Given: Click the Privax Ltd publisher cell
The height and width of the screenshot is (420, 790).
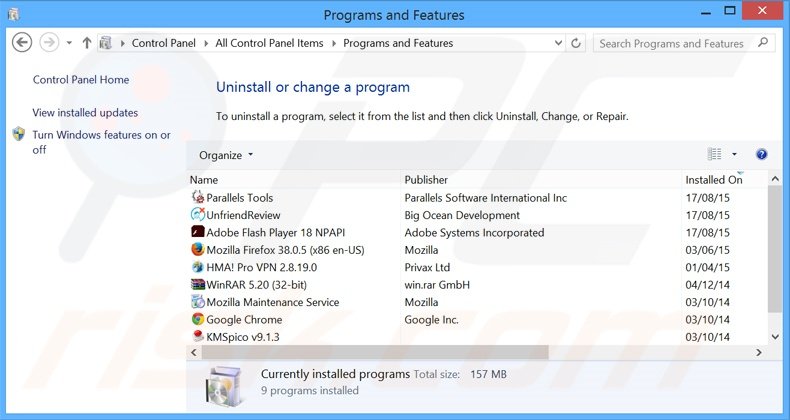Looking at the screenshot, I should point(427,267).
